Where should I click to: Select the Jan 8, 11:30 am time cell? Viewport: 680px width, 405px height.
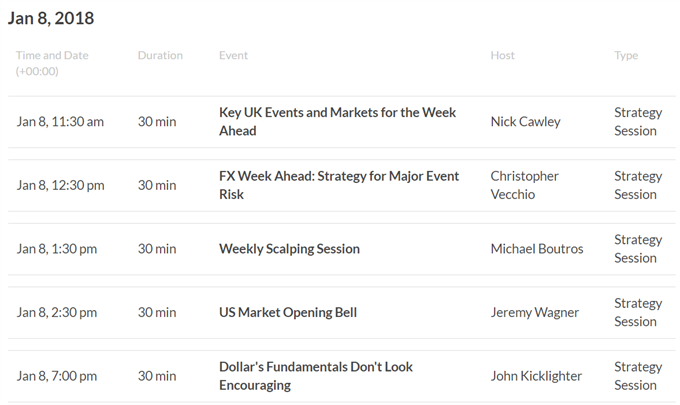(60, 122)
